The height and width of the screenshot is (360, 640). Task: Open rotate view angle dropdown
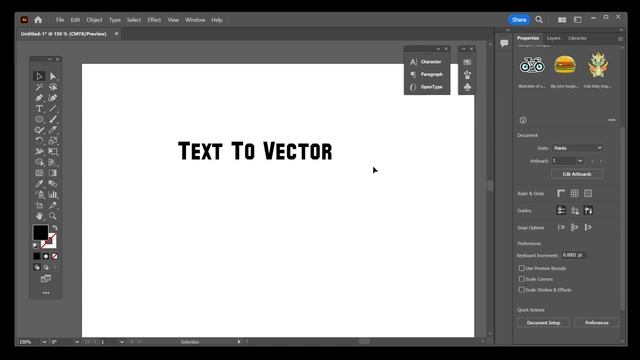(x=77, y=342)
